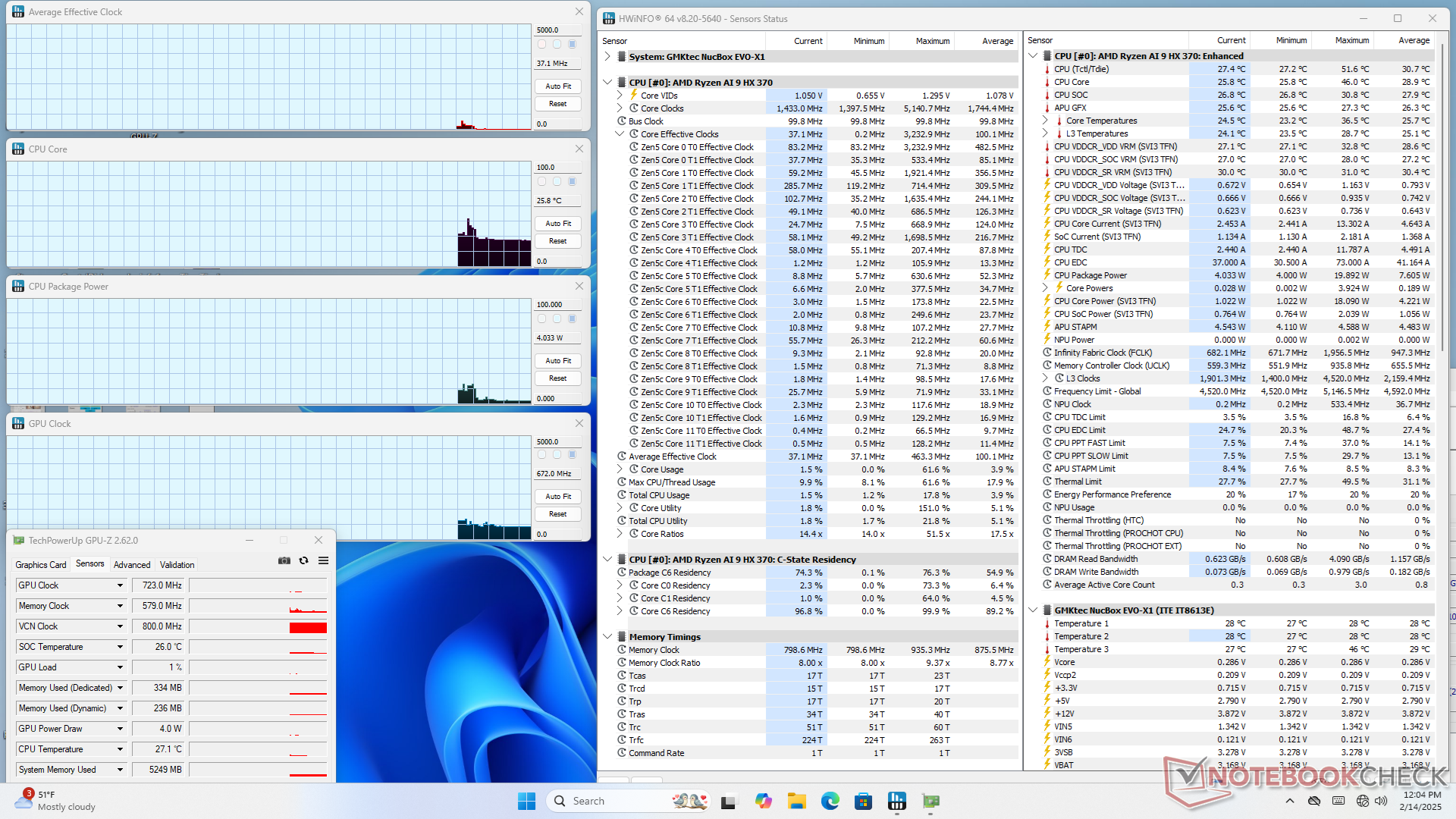Open Copilot icon in taskbar
1456x819 pixels.
(x=763, y=801)
